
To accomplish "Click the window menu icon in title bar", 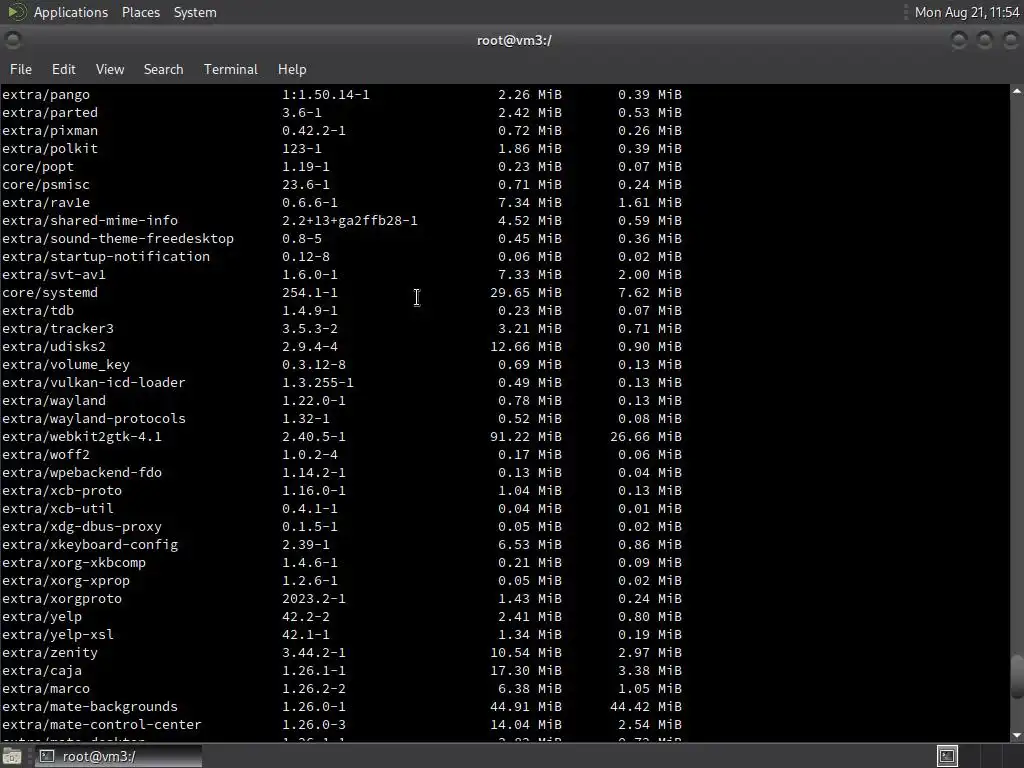I will 12,40.
